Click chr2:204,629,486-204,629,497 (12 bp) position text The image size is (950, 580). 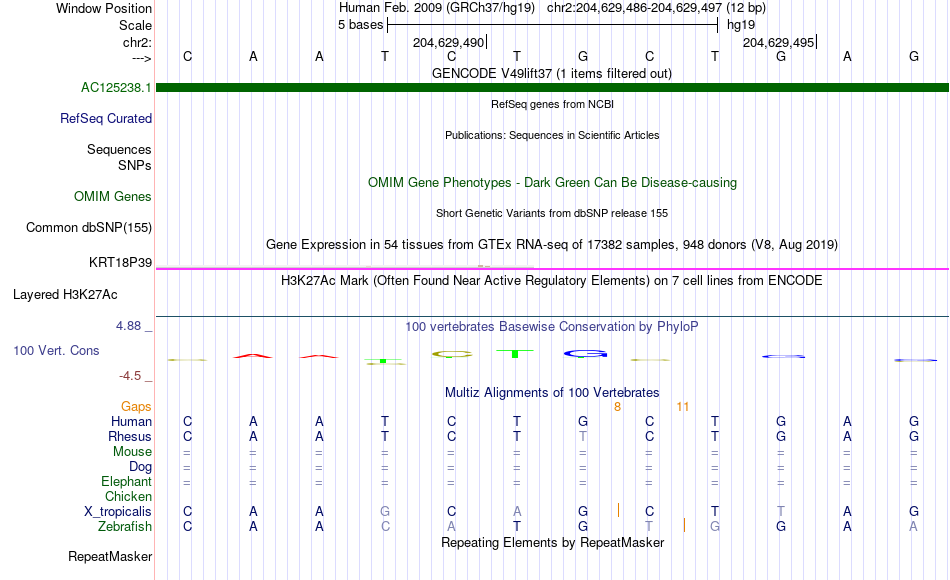[x=656, y=8]
